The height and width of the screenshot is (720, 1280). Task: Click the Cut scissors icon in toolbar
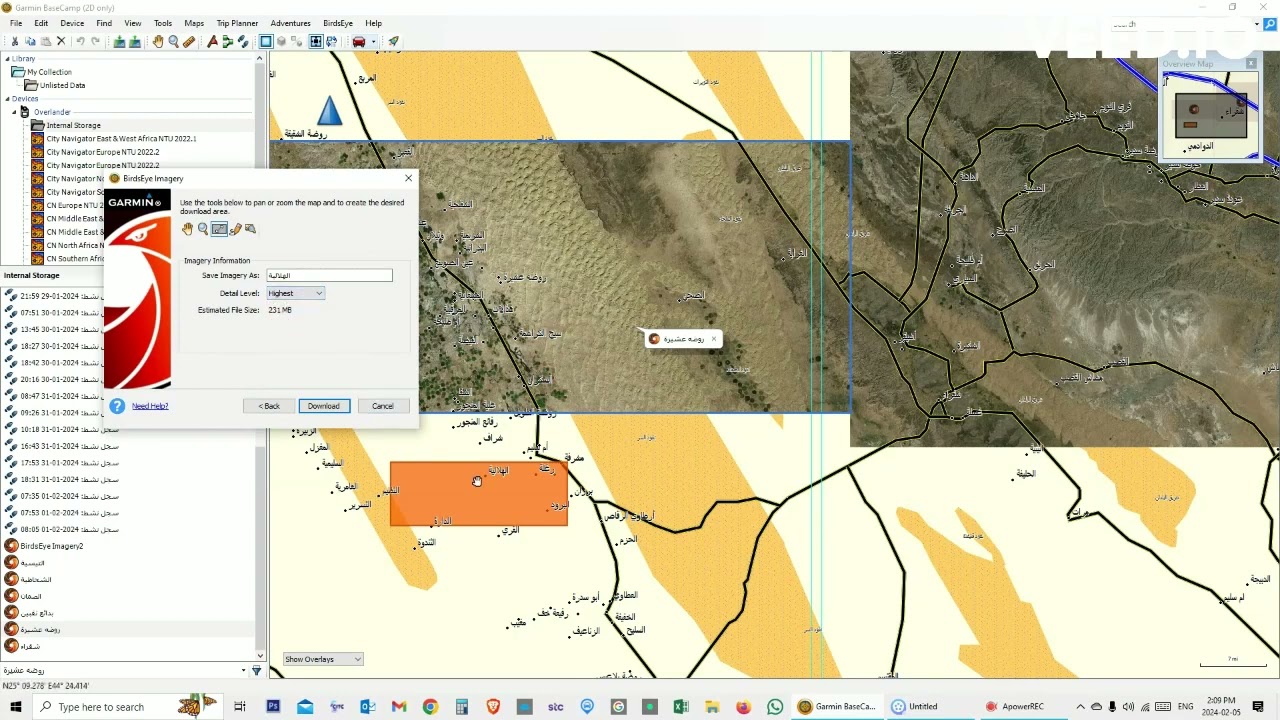point(14,42)
